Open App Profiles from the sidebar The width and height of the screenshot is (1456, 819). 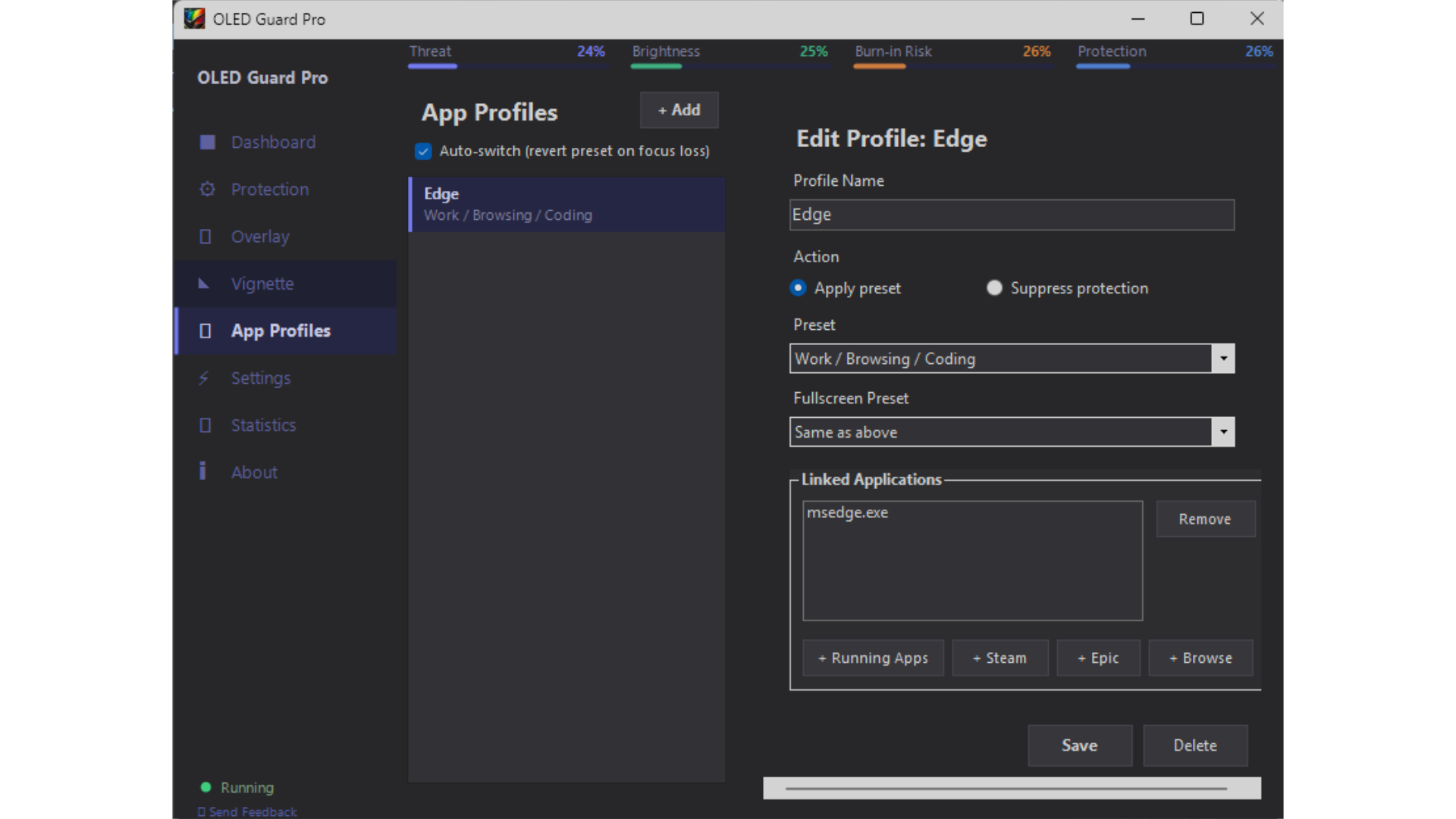(281, 331)
